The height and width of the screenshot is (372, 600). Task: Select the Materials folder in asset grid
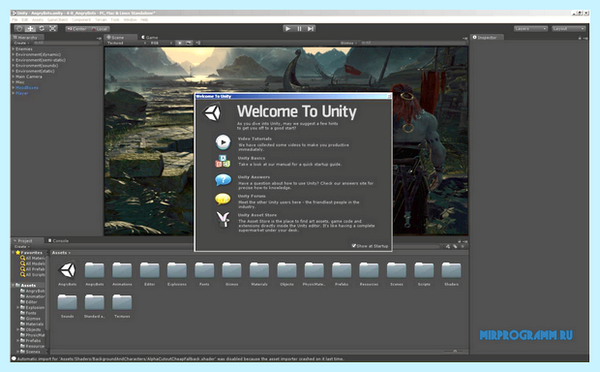[x=259, y=270]
